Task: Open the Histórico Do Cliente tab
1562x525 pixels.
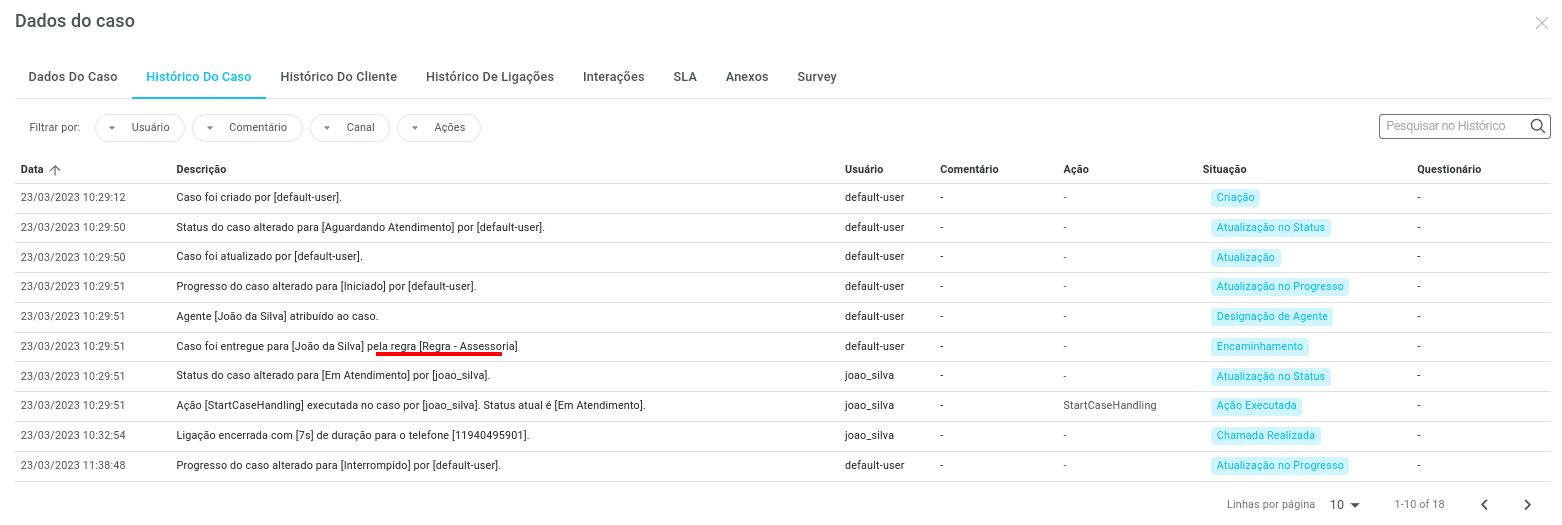Action: tap(338, 77)
